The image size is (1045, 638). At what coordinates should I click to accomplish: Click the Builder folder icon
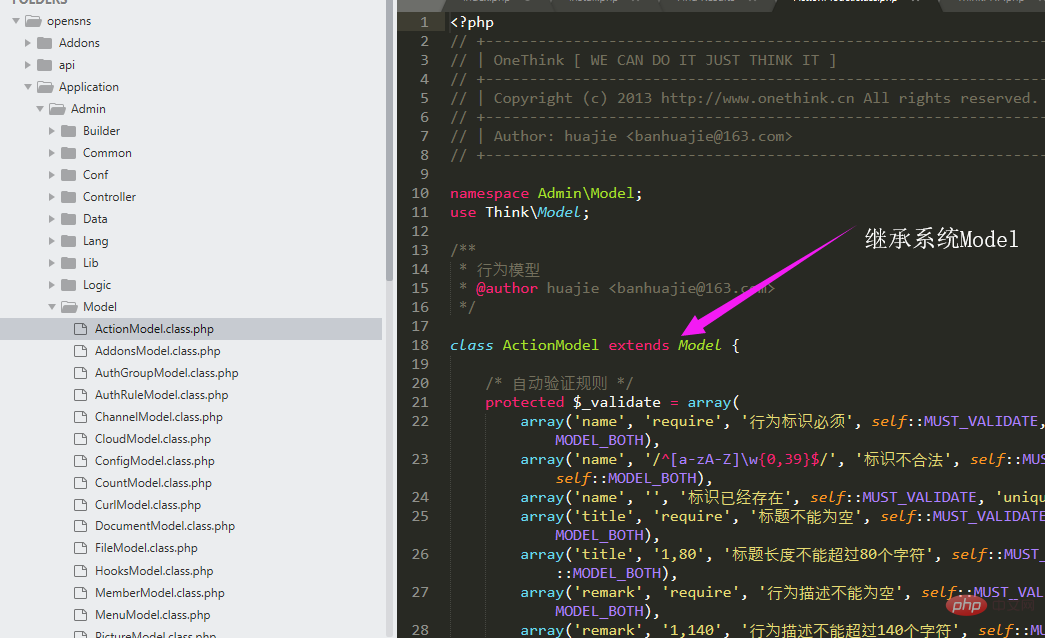click(x=68, y=131)
